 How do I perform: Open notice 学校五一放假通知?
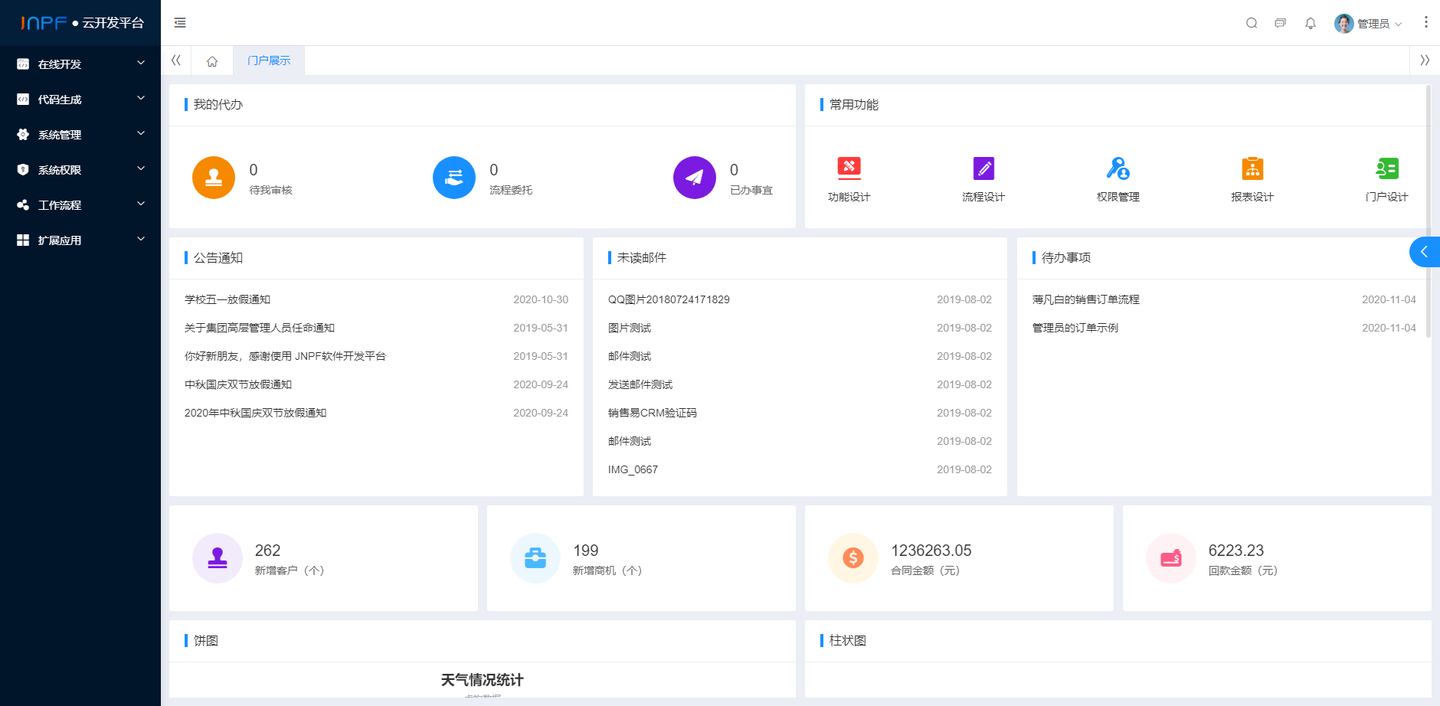pos(227,300)
